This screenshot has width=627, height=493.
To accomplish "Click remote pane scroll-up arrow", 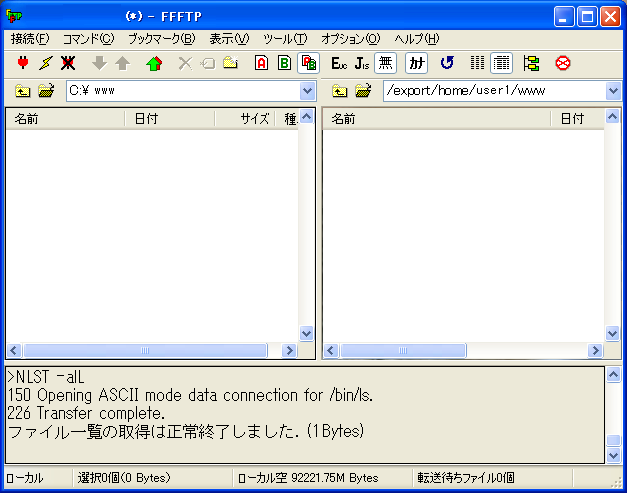I will coord(613,117).
